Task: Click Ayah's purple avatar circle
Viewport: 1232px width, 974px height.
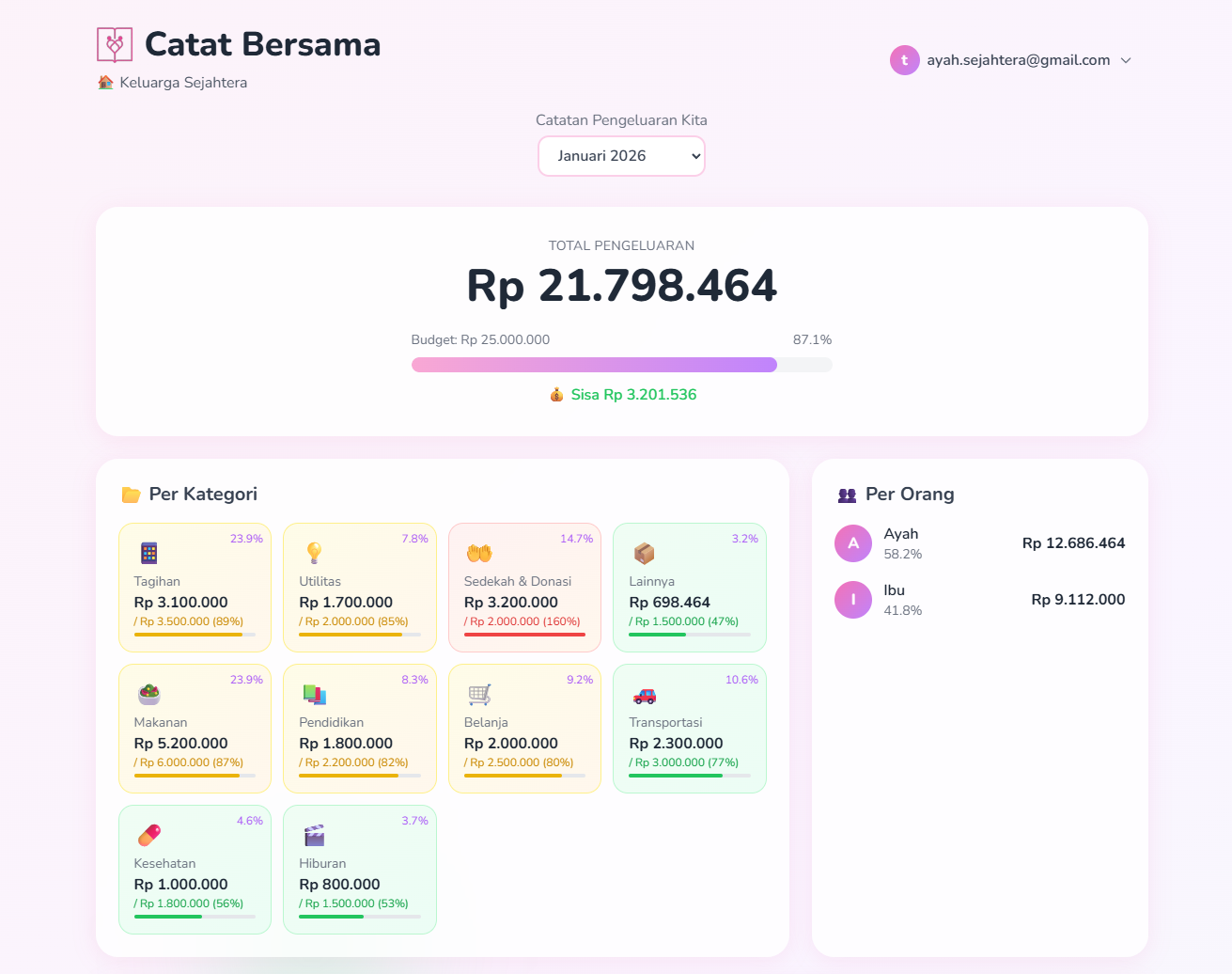Action: pyautogui.click(x=852, y=542)
